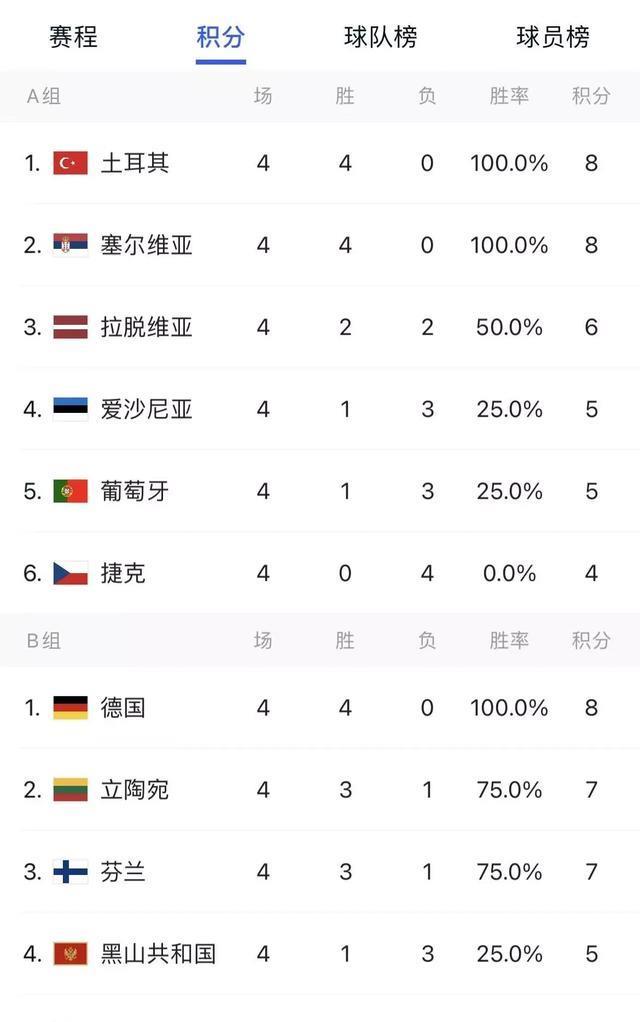
Task: Tap the Estonia flag icon
Action: click(x=70, y=409)
